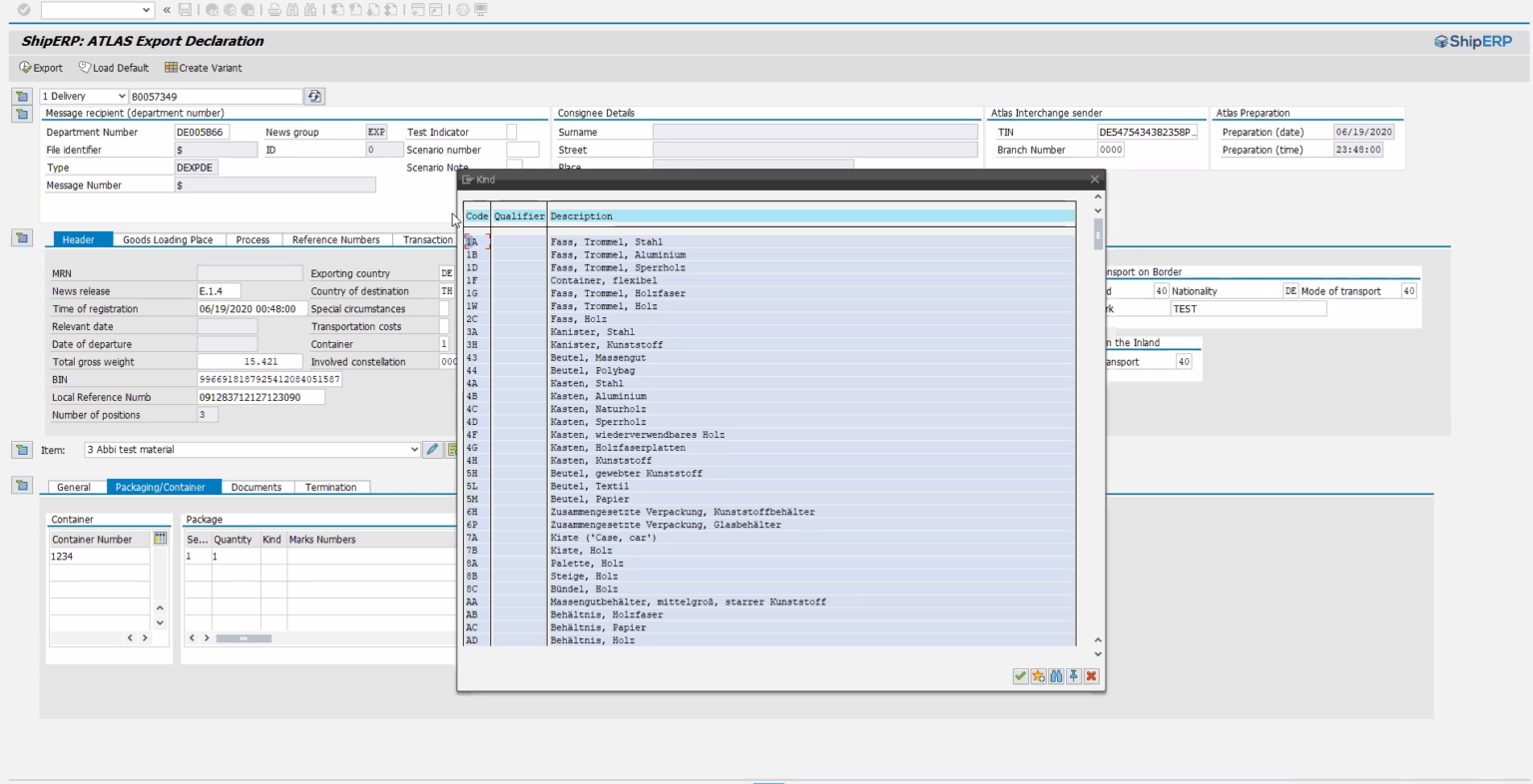This screenshot has height=784, width=1533.
Task: Confirm selection with green checkmark in Kind dialog
Action: click(1020, 676)
